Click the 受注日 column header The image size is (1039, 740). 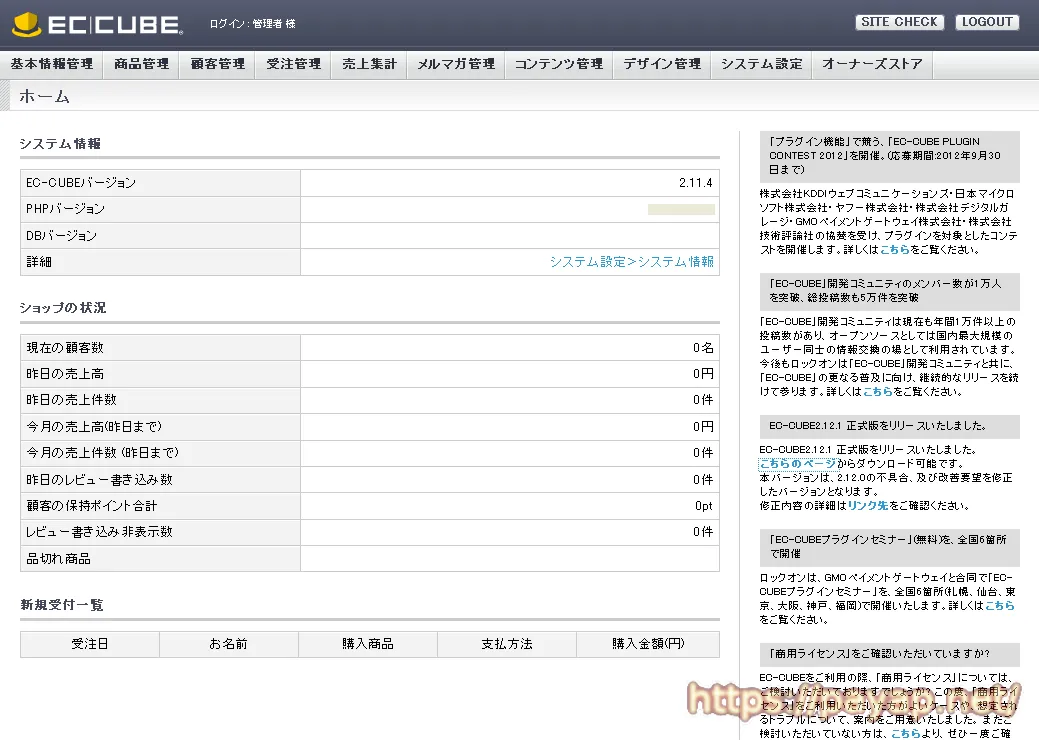click(x=90, y=644)
